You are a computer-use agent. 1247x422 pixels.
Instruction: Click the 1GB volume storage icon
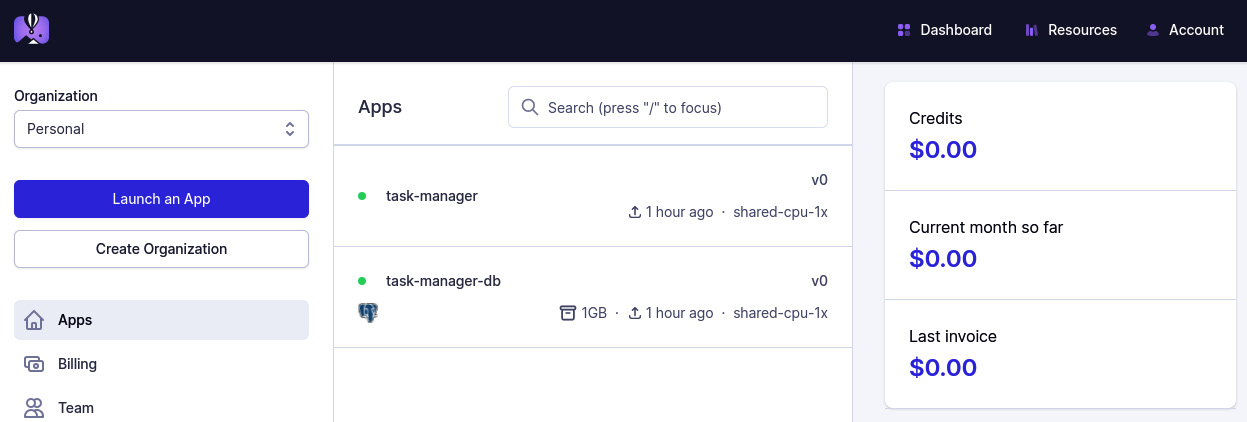568,313
